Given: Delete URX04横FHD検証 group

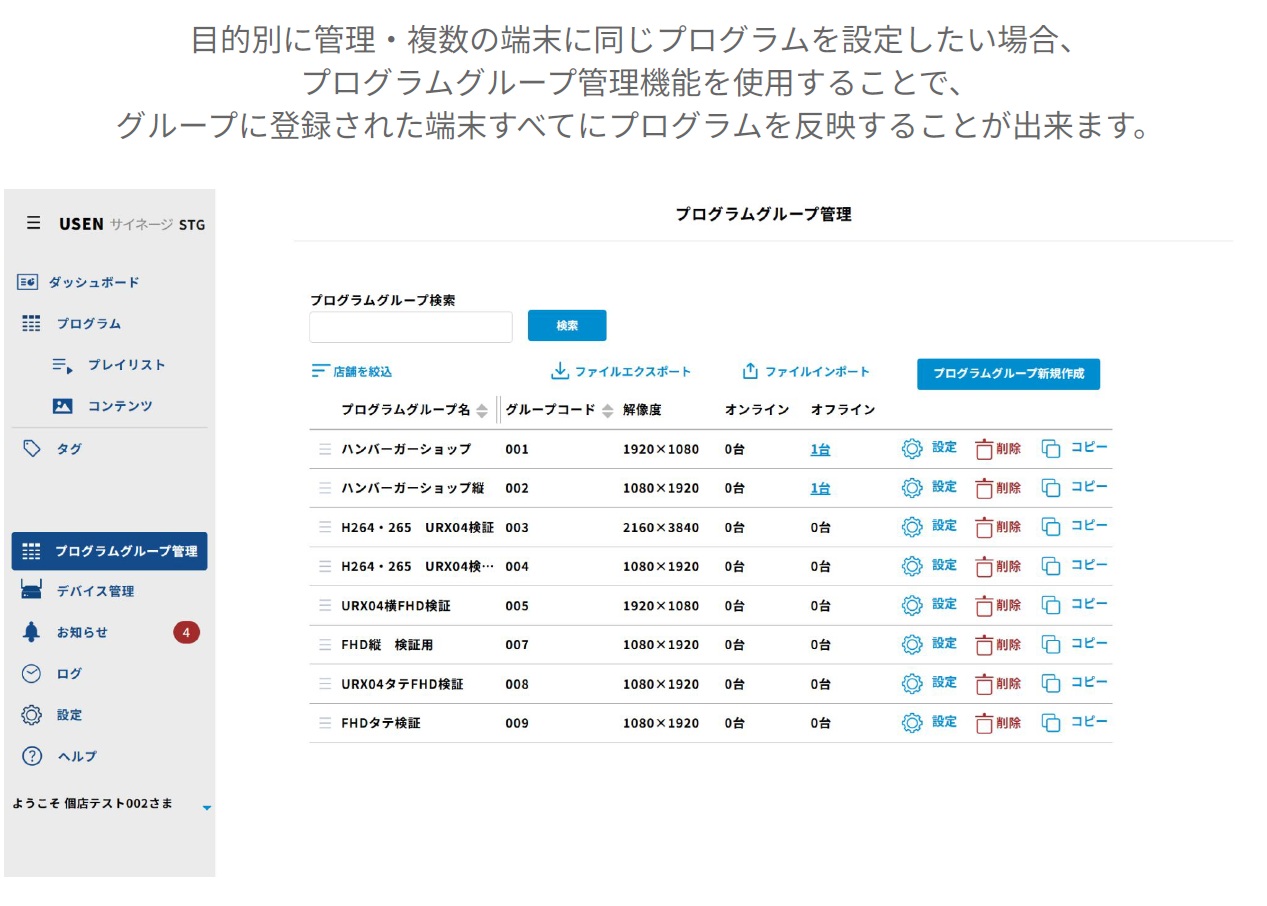Looking at the screenshot, I should [998, 605].
